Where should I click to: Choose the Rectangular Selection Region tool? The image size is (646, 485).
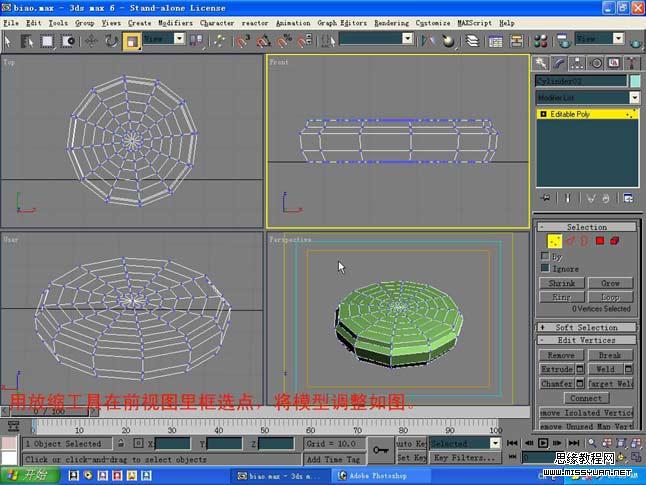click(47, 41)
